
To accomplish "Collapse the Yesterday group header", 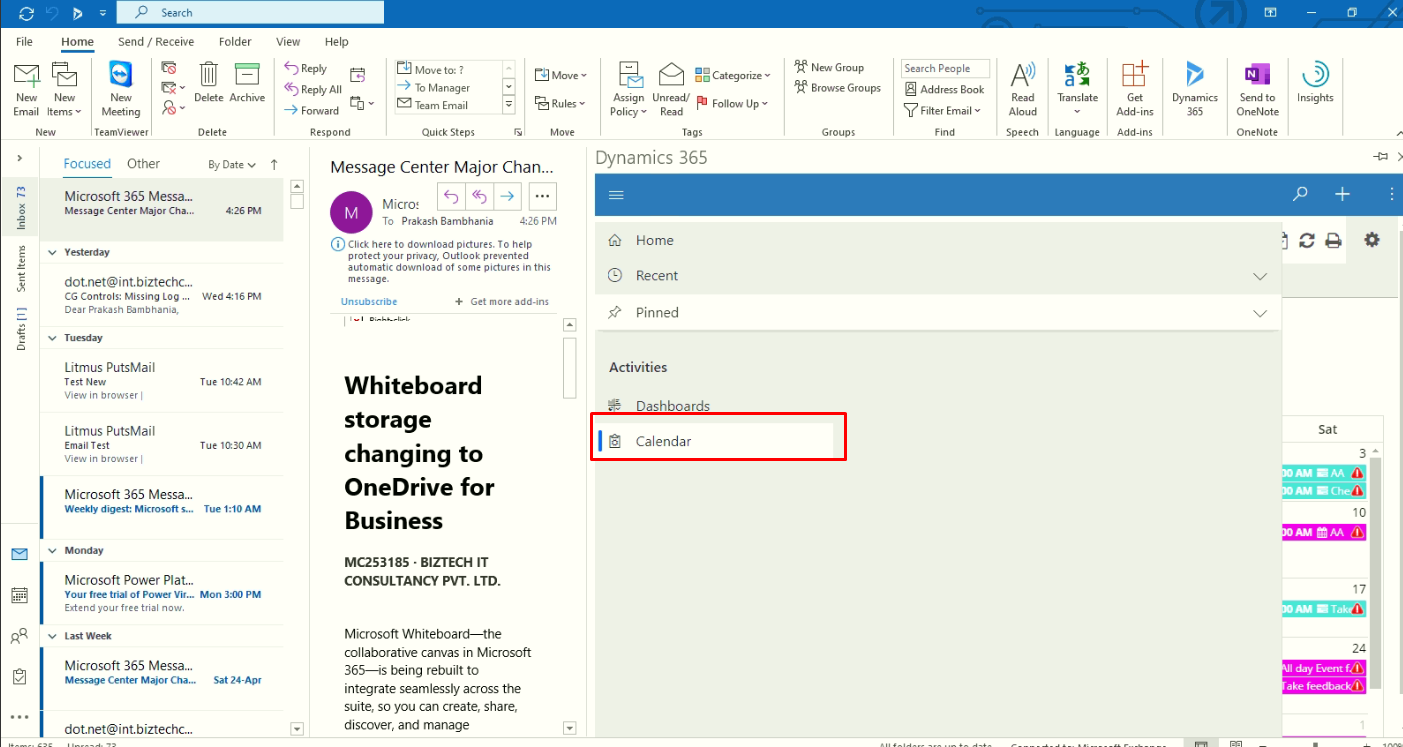I will [x=52, y=252].
